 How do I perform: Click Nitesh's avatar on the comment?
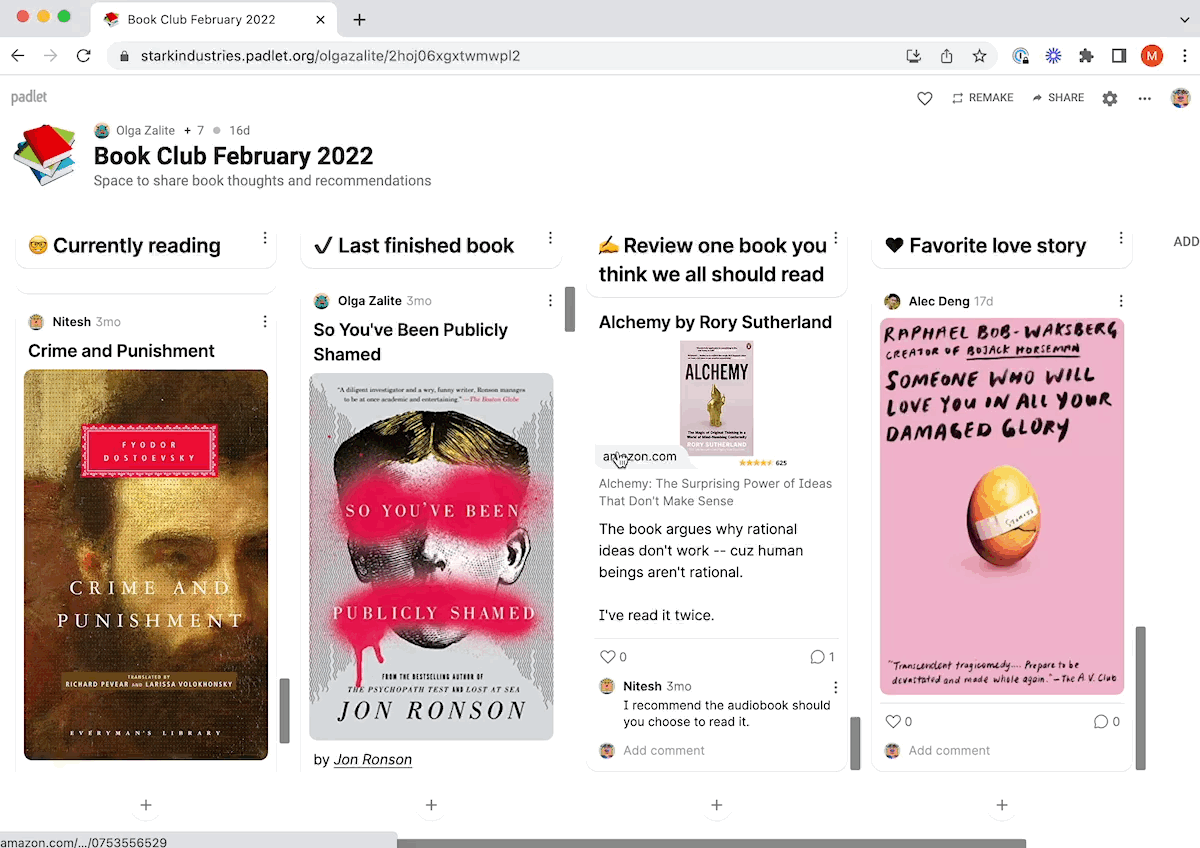(x=607, y=686)
